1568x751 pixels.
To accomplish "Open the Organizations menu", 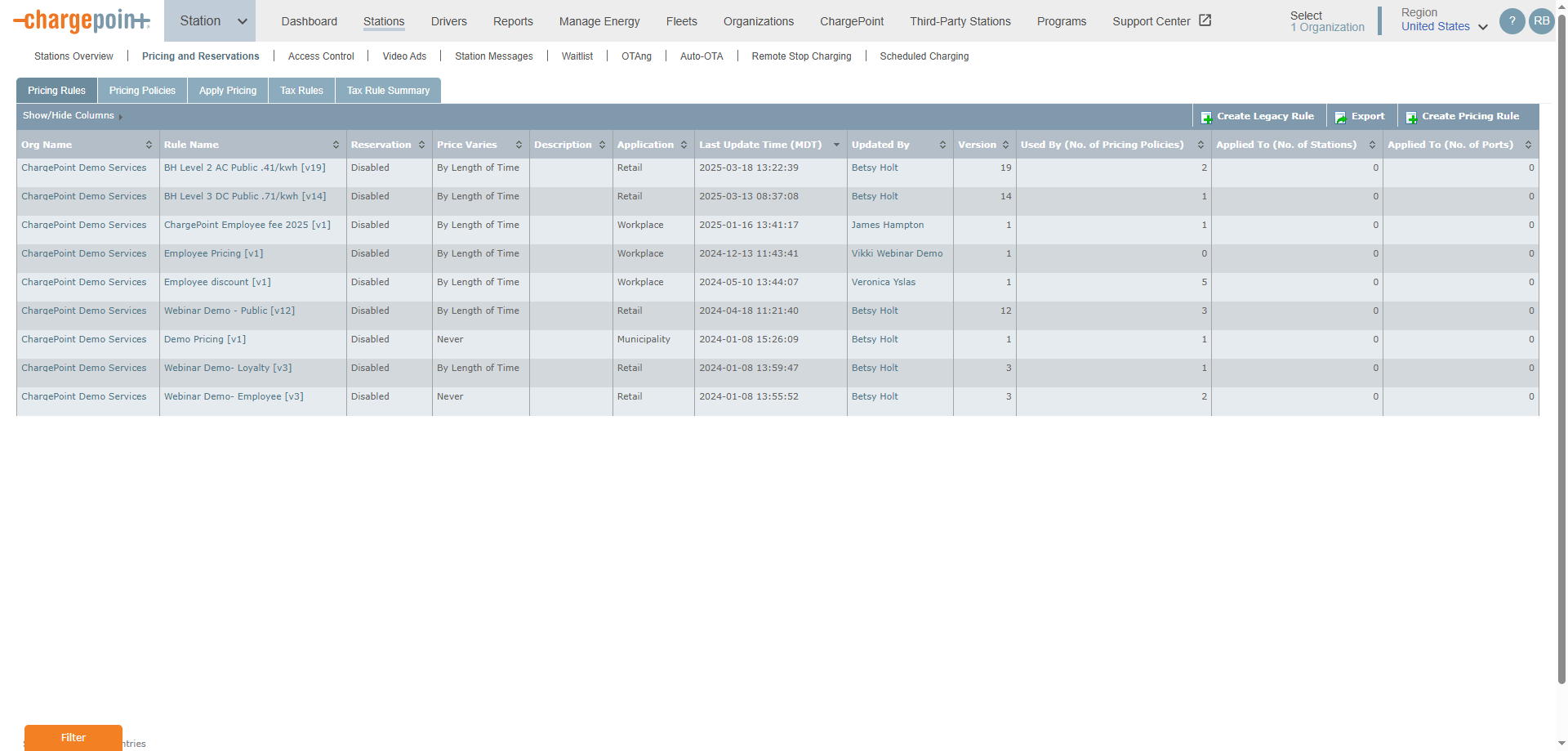I will [x=759, y=21].
